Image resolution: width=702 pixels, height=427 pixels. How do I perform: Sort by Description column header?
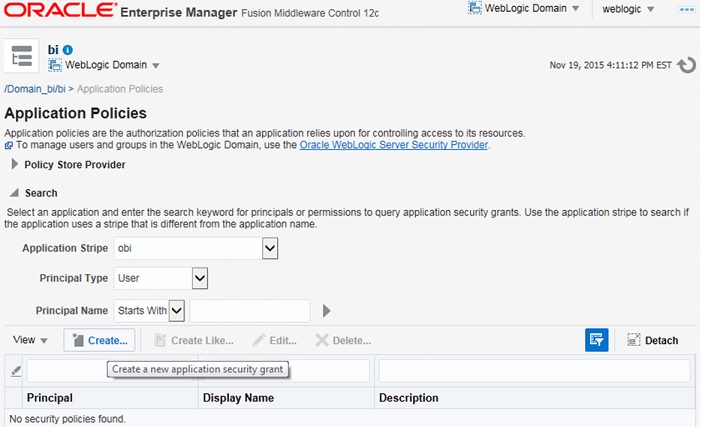click(535, 398)
